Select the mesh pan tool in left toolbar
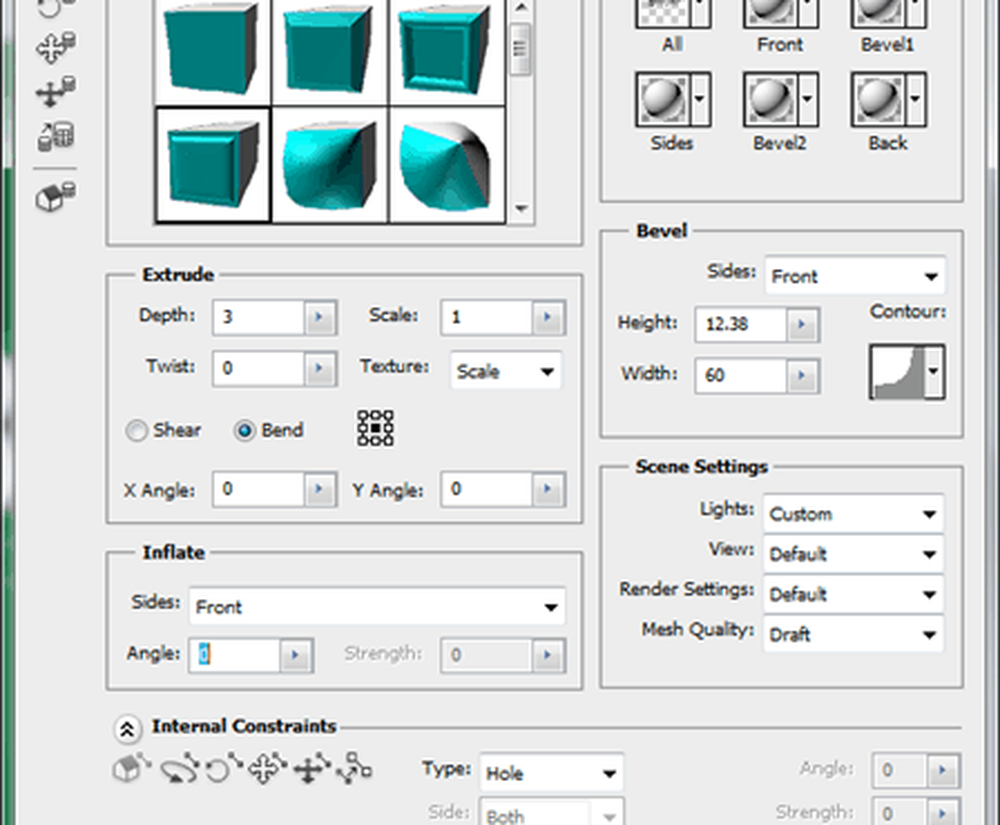Image resolution: width=1000 pixels, height=825 pixels. click(55, 48)
